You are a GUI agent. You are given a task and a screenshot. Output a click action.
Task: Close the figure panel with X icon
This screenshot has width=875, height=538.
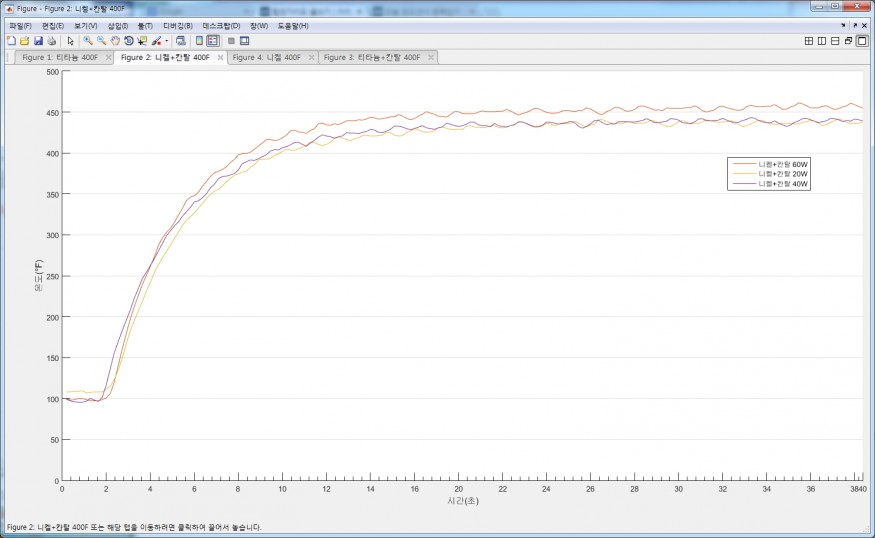click(x=864, y=26)
